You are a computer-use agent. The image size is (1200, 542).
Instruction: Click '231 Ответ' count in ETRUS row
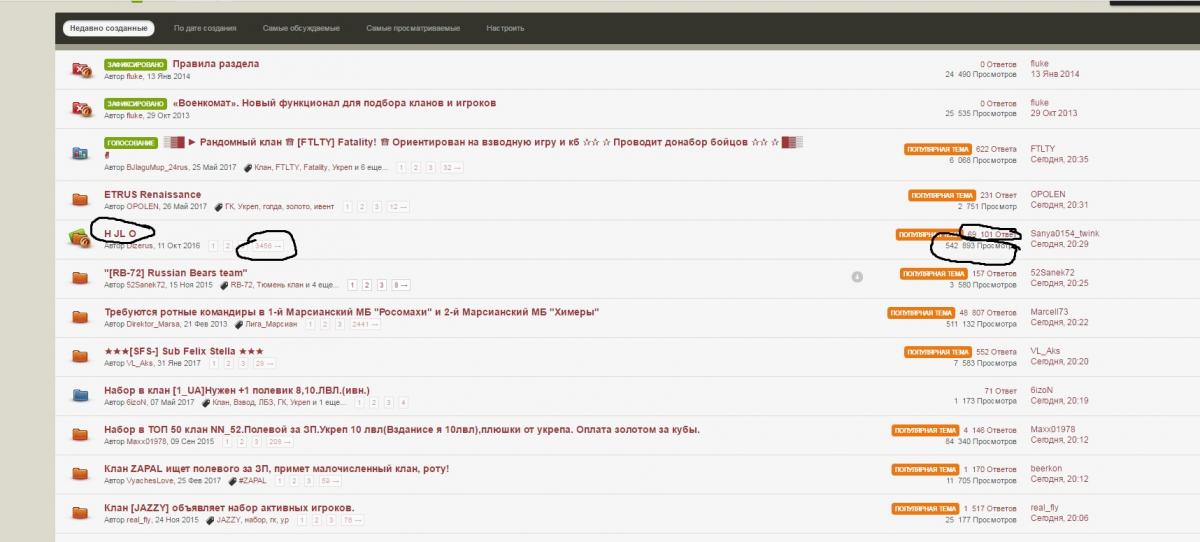tap(997, 195)
